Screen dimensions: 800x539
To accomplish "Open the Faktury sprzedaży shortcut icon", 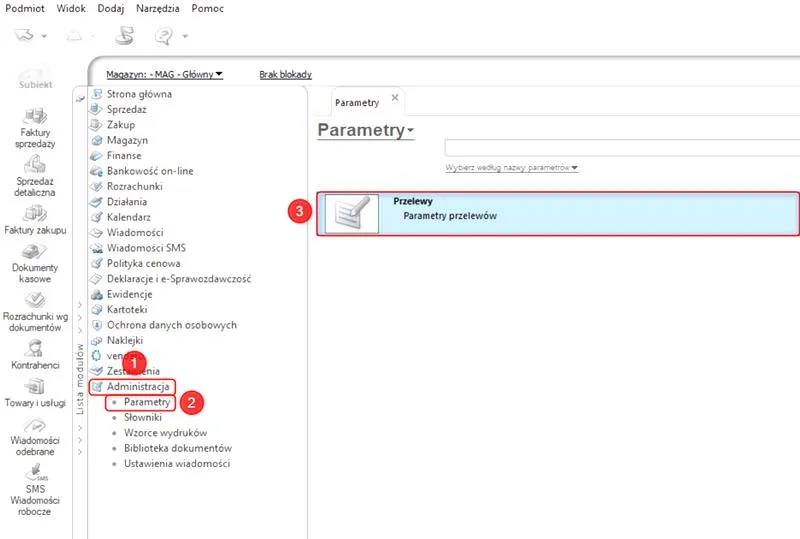I will [35, 116].
